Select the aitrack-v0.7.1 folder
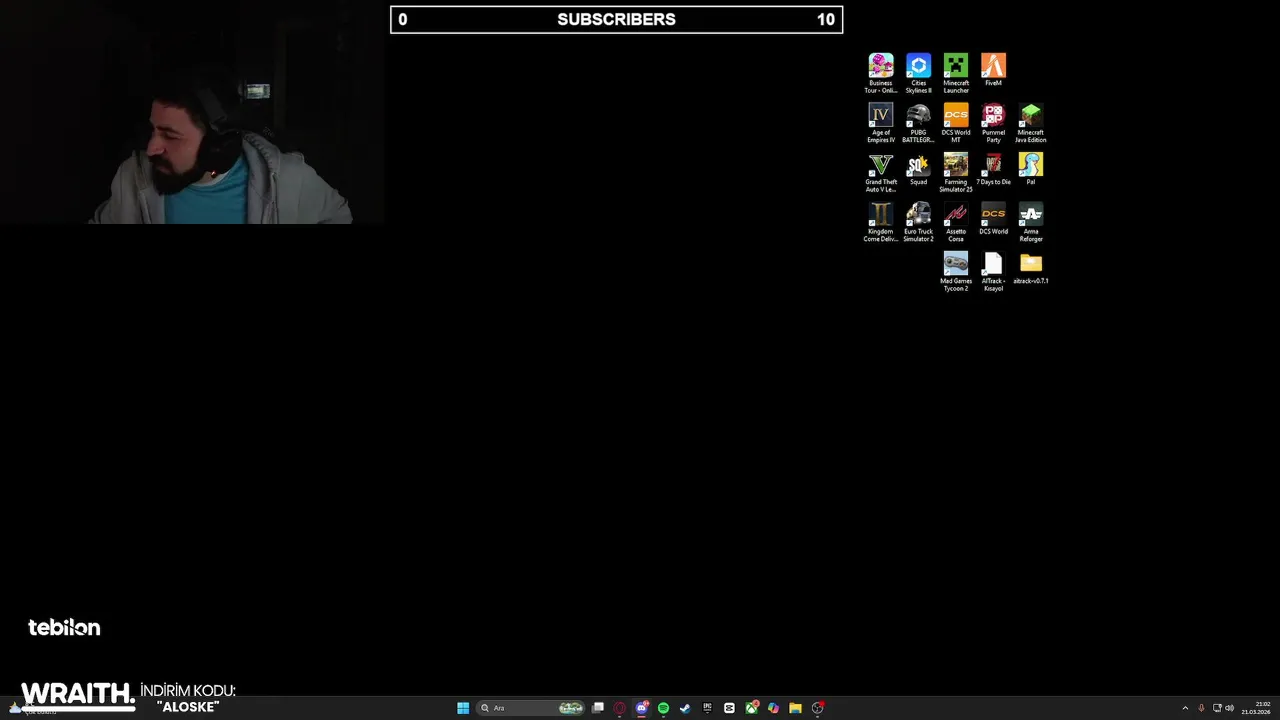 tap(1031, 268)
